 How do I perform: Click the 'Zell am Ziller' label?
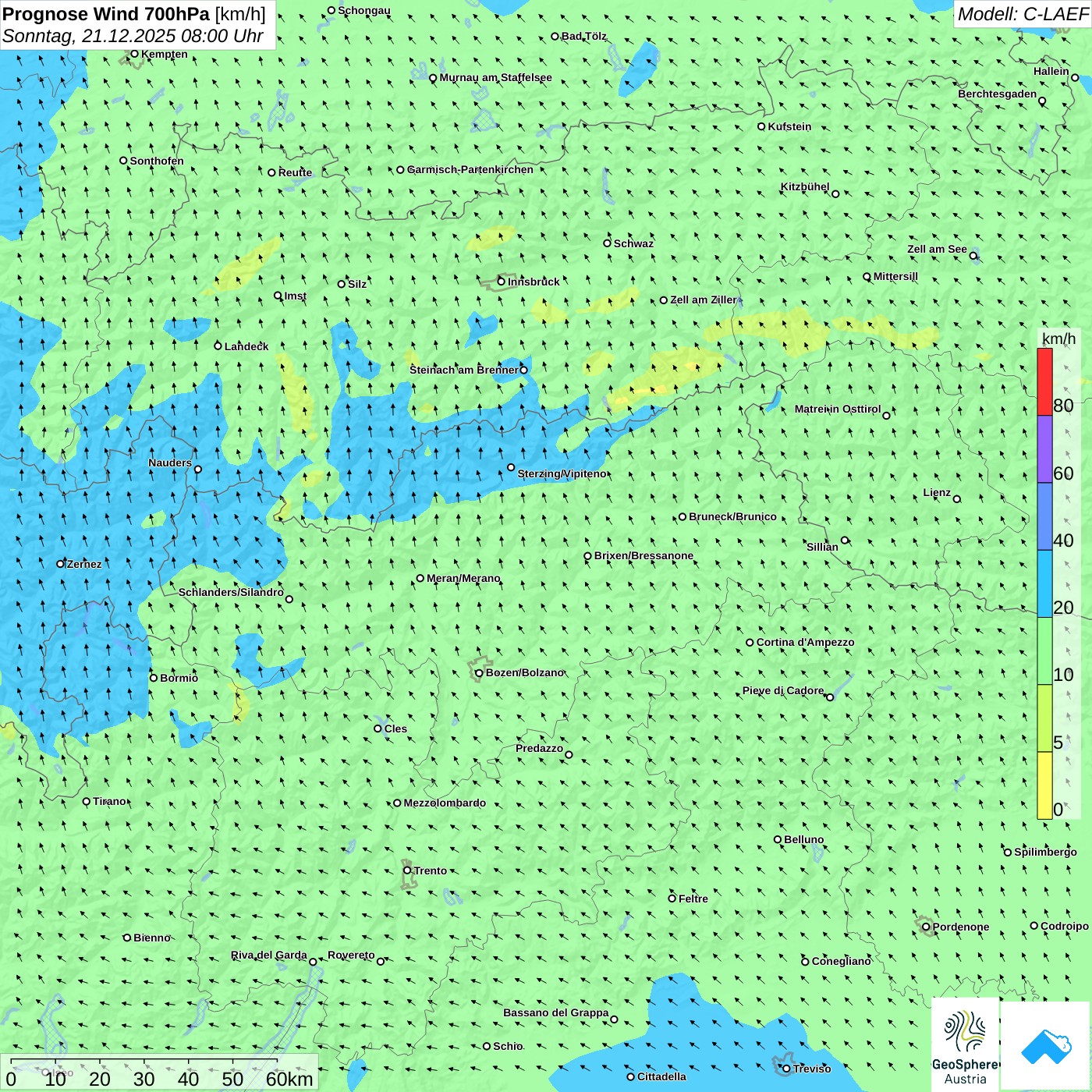[x=703, y=300]
